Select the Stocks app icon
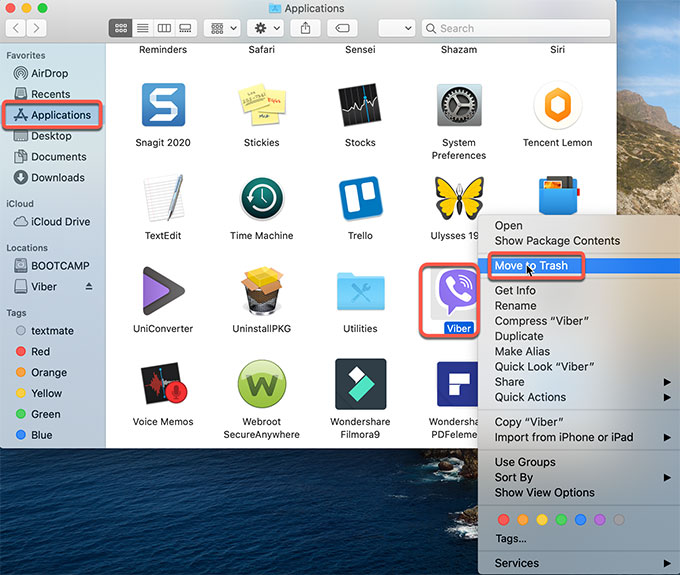The image size is (680, 575). click(360, 105)
